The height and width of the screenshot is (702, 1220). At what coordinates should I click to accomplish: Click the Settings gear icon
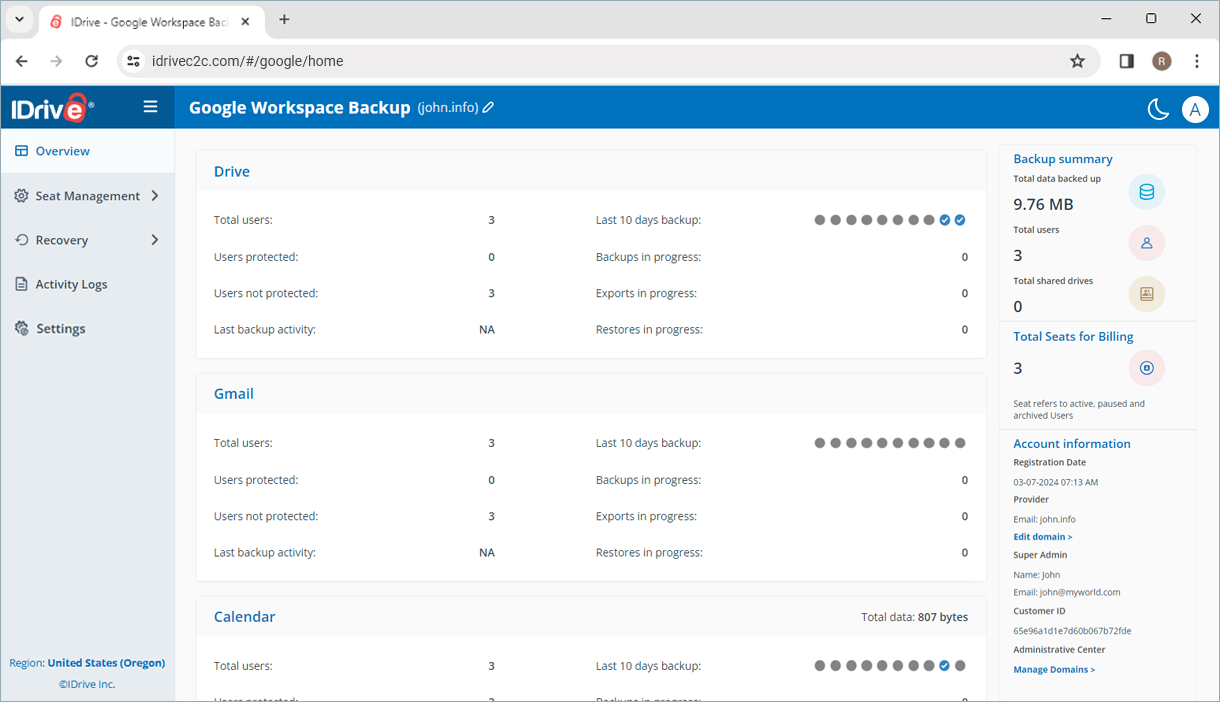click(x=21, y=327)
